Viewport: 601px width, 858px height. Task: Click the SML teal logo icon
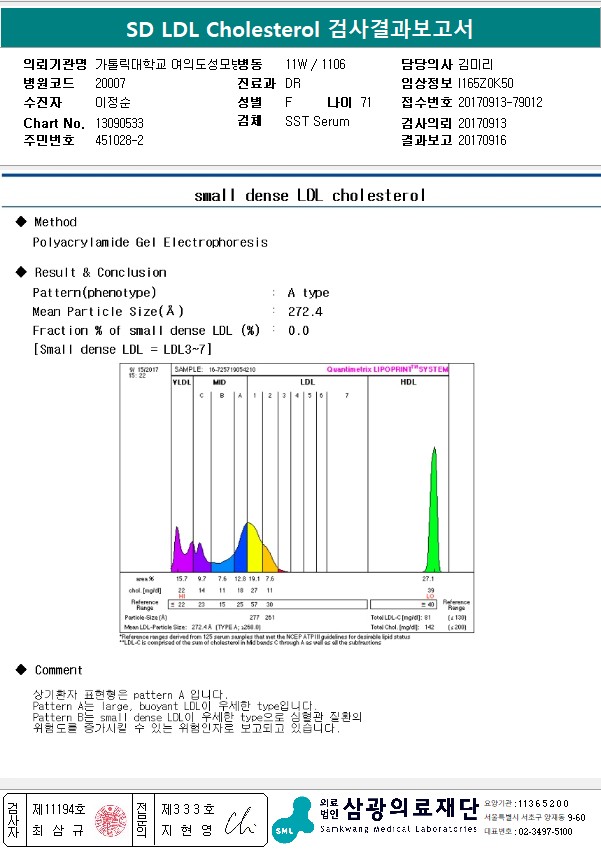[293, 820]
